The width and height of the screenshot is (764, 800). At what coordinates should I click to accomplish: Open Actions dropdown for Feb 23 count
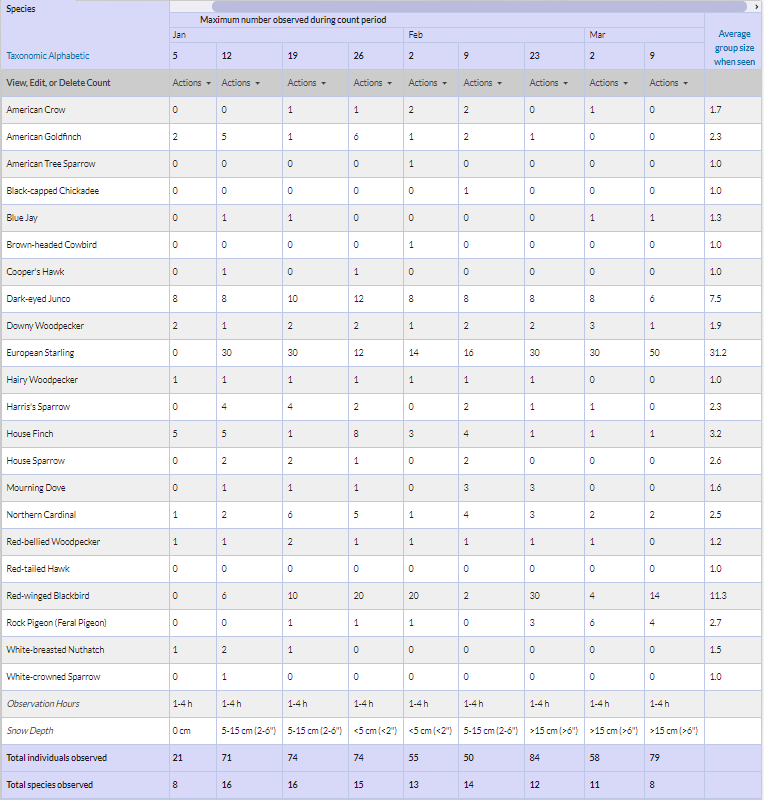click(x=549, y=83)
